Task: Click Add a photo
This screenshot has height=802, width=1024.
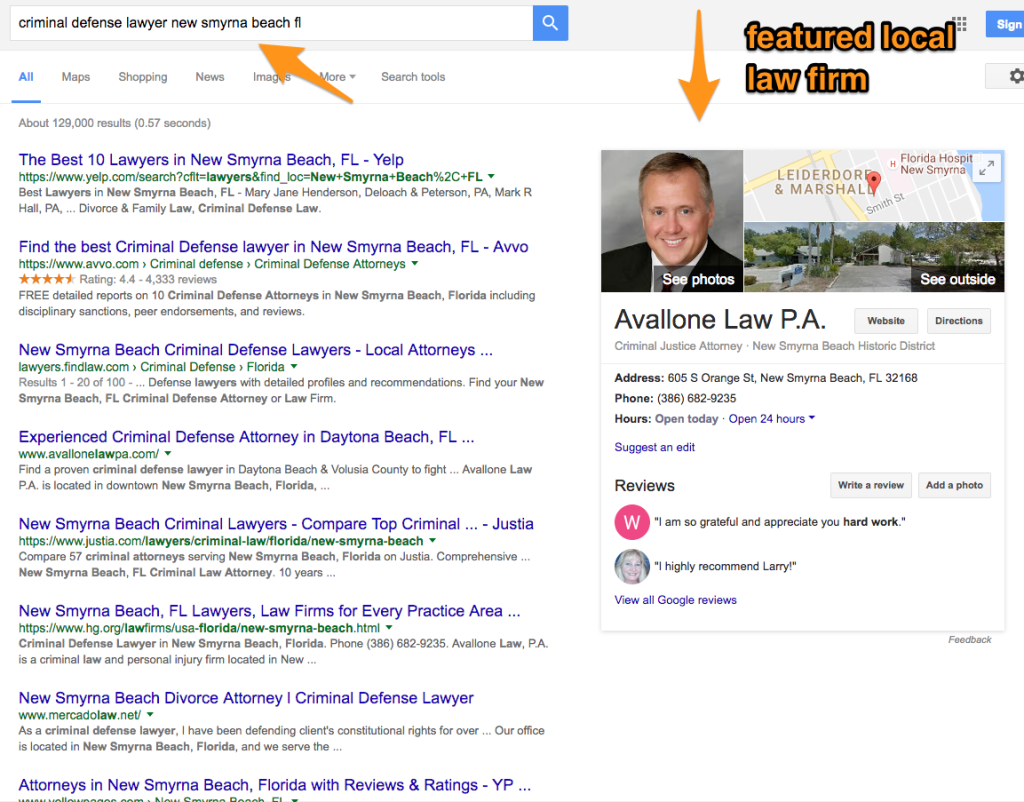Action: [954, 485]
